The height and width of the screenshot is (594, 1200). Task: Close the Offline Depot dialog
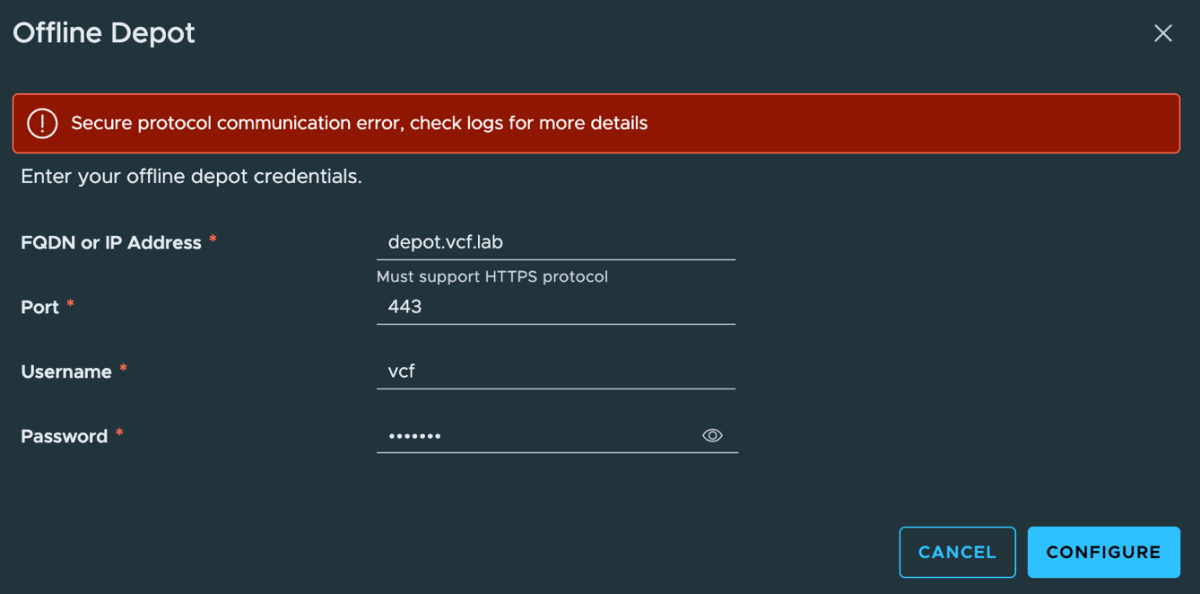[x=1163, y=33]
